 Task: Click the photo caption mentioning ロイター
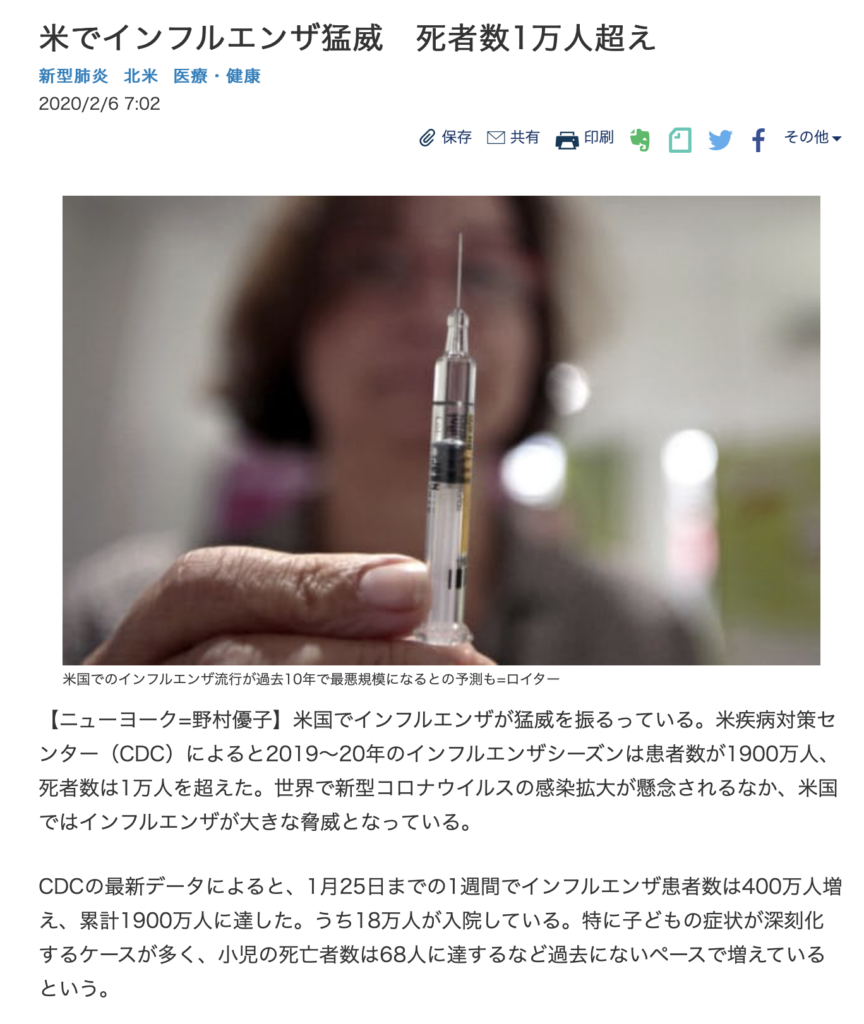tap(311, 679)
